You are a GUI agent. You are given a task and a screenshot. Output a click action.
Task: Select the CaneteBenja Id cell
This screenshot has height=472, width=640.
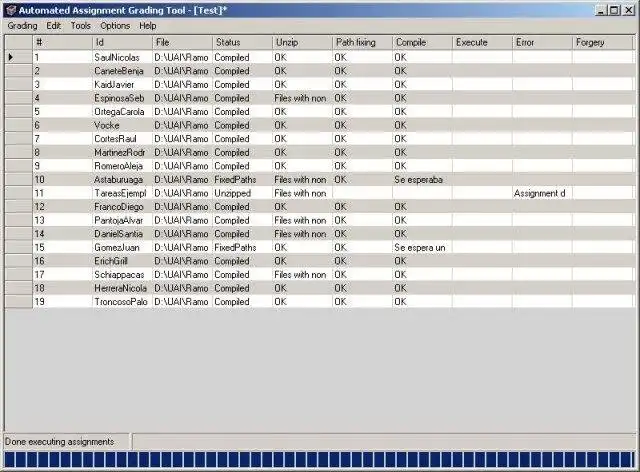(122, 71)
